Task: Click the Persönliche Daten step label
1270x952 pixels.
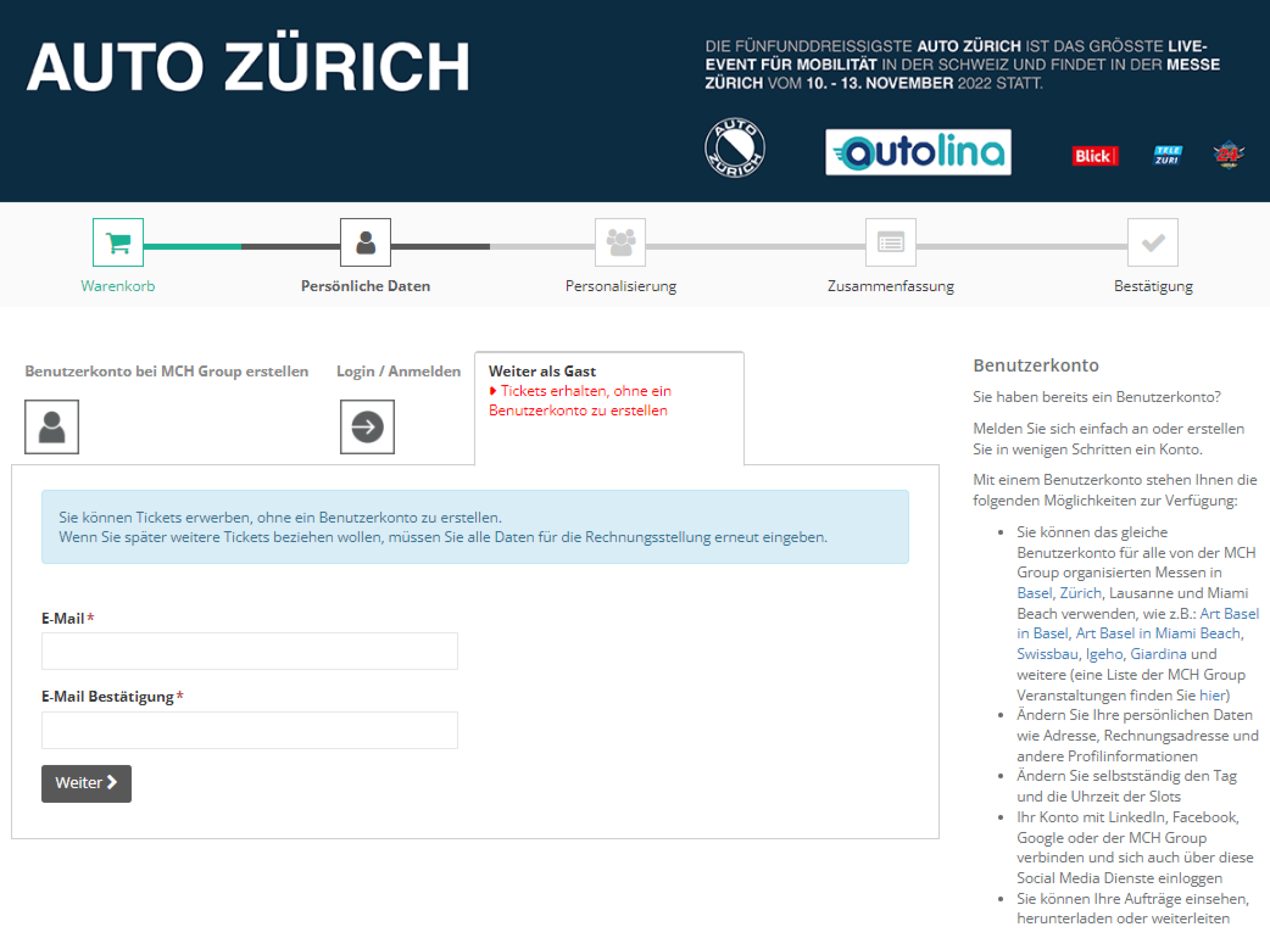Action: pos(365,286)
